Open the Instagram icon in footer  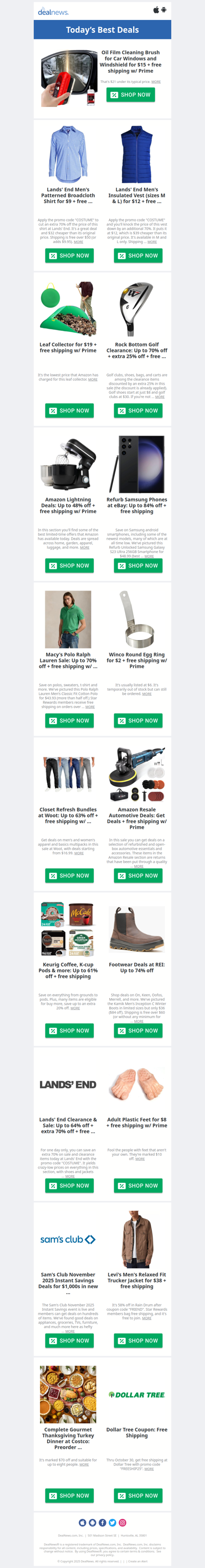point(122,1522)
